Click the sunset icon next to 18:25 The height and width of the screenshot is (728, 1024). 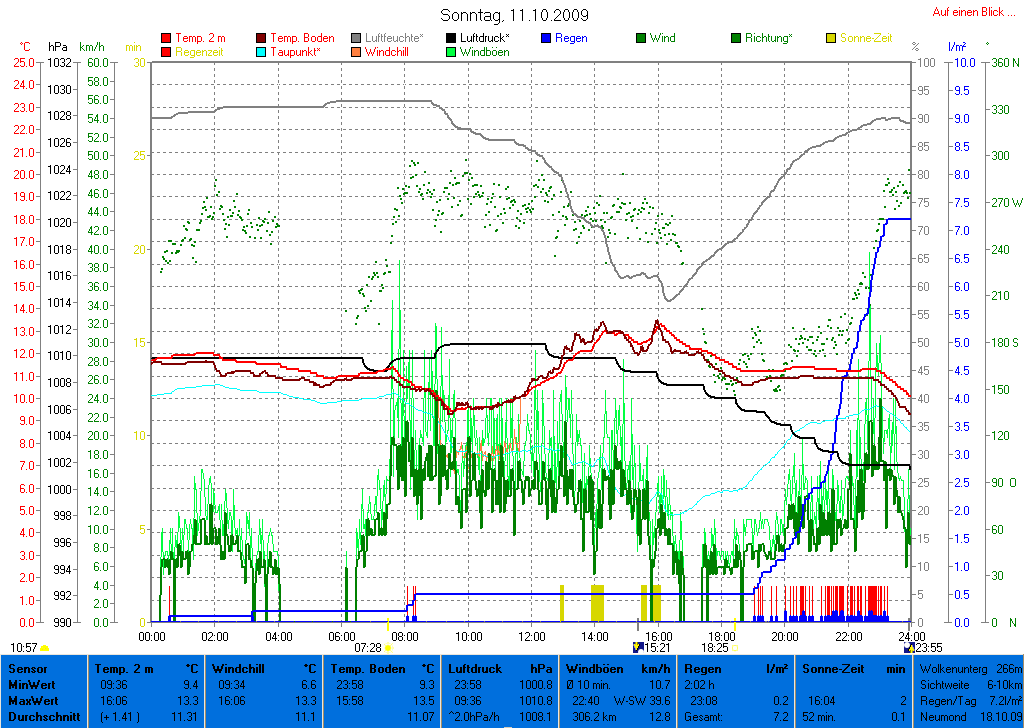pyautogui.click(x=734, y=648)
